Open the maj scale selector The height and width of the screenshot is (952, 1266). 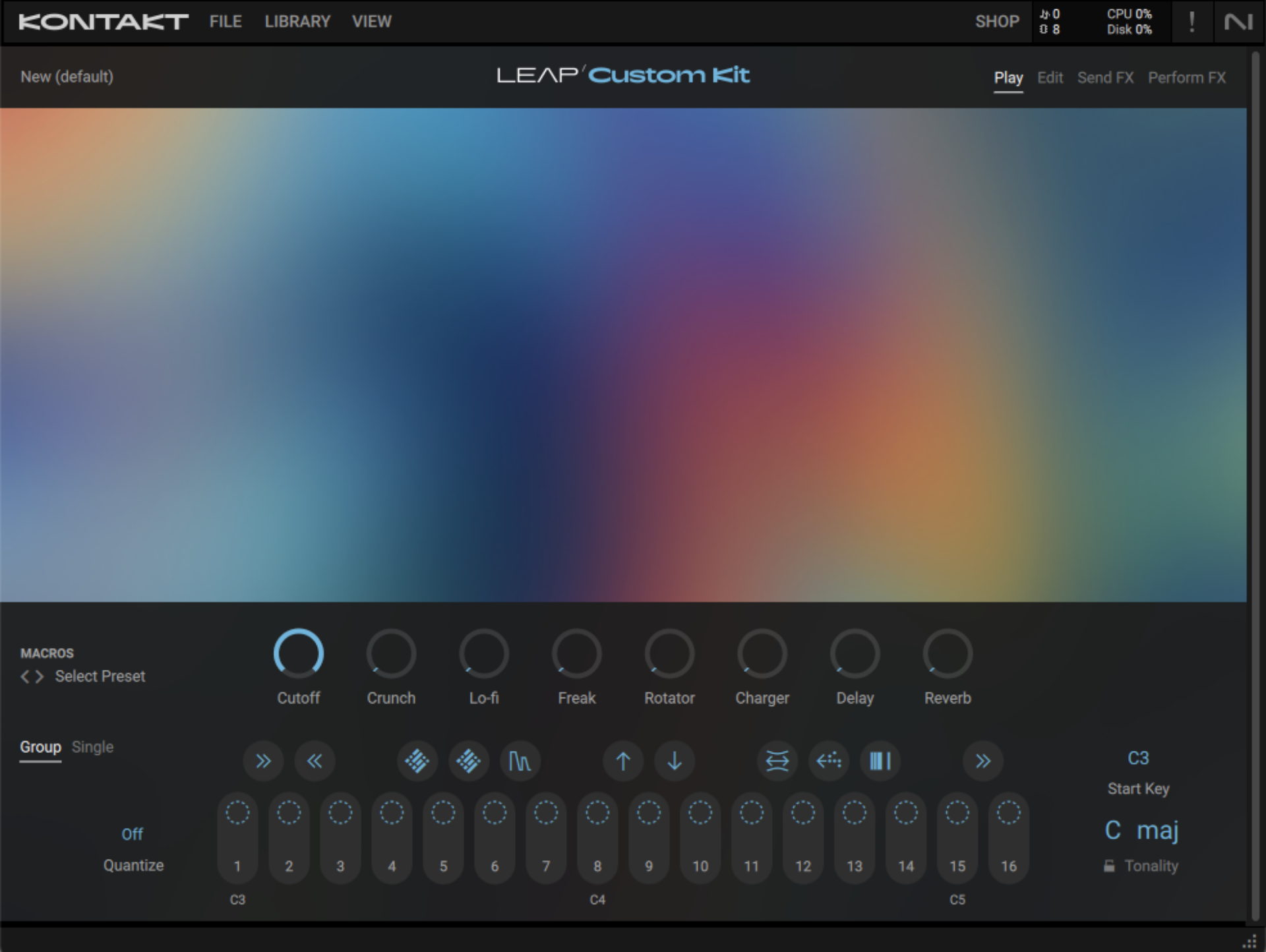coord(1159,831)
